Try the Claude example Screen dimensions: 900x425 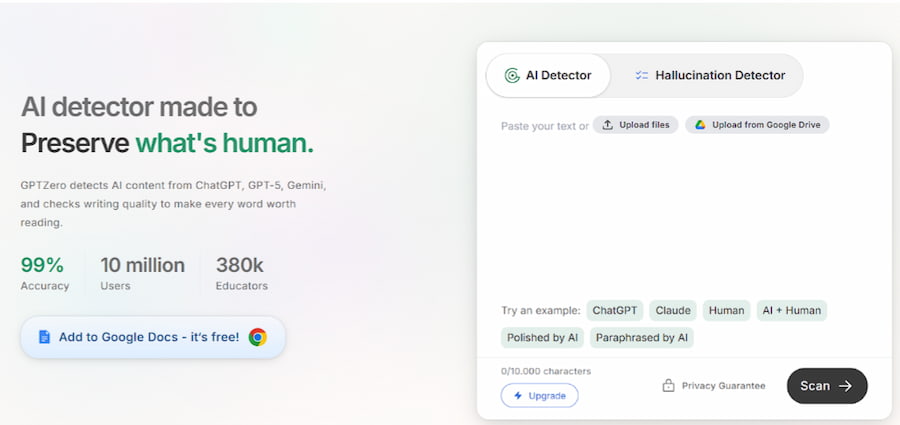pyautogui.click(x=673, y=311)
